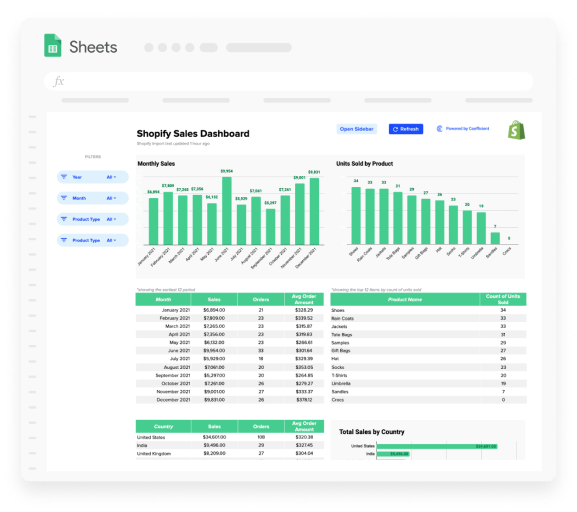
Task: Select the $34,601.00 country sales cell
Action: (214, 437)
